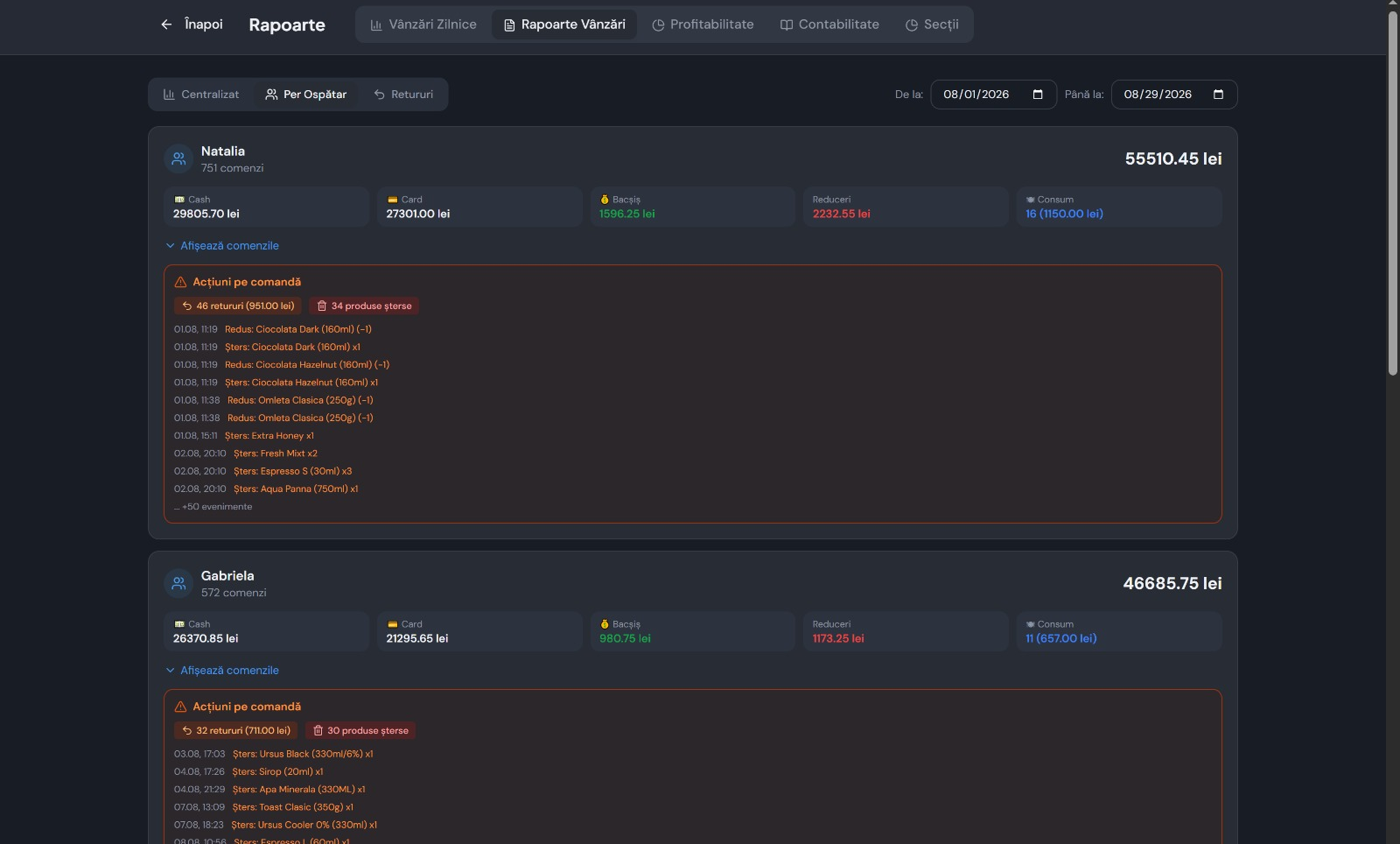Open calendar picker for Până la date
This screenshot has width=1400, height=844.
tap(1218, 95)
